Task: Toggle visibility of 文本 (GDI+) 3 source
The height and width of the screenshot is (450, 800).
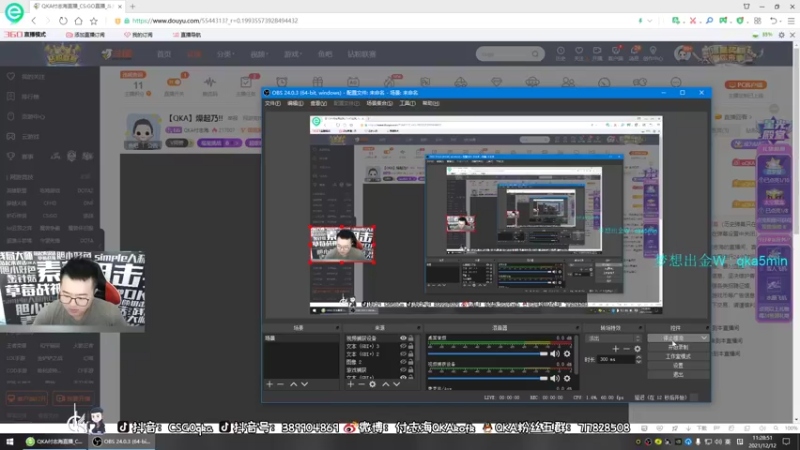Action: (403, 346)
